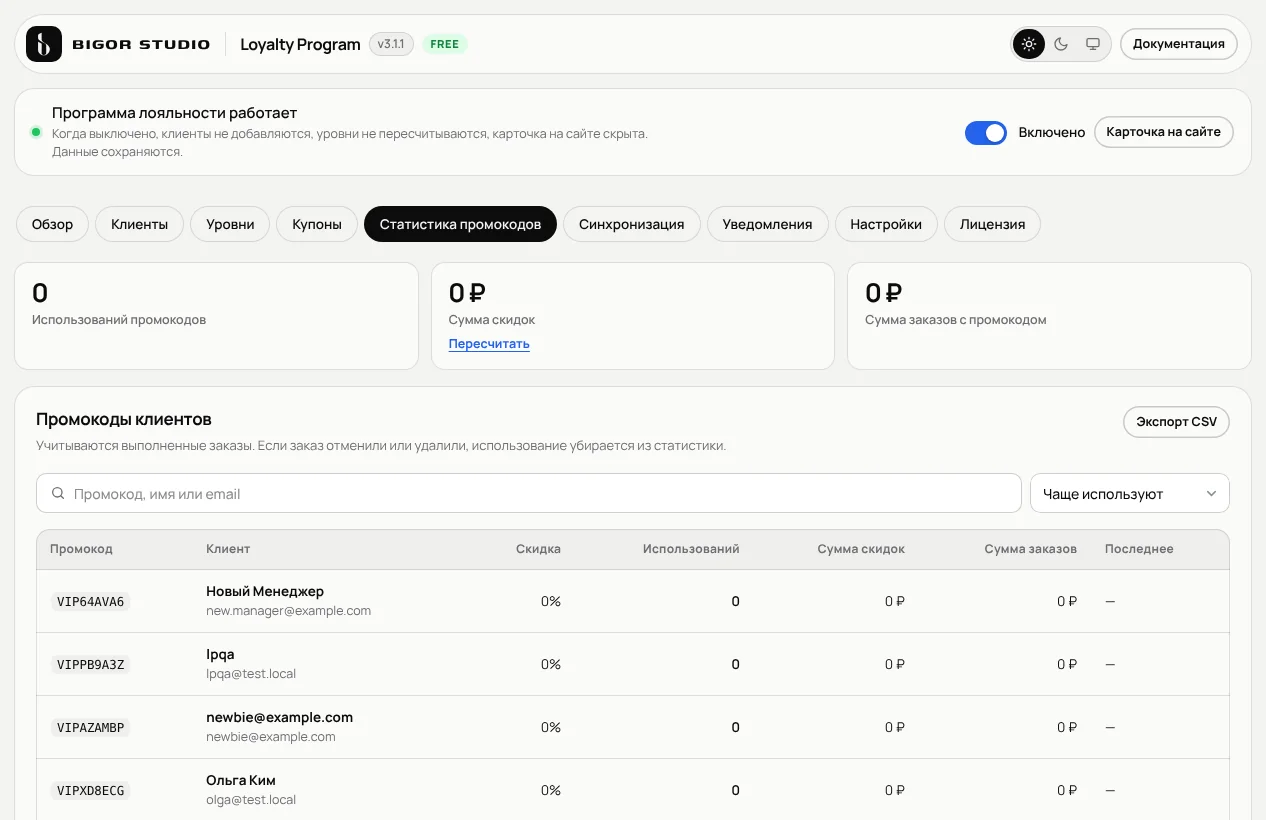1266x820 pixels.
Task: Click the 'Промокоды клиентов' heading
Action: pos(124,420)
